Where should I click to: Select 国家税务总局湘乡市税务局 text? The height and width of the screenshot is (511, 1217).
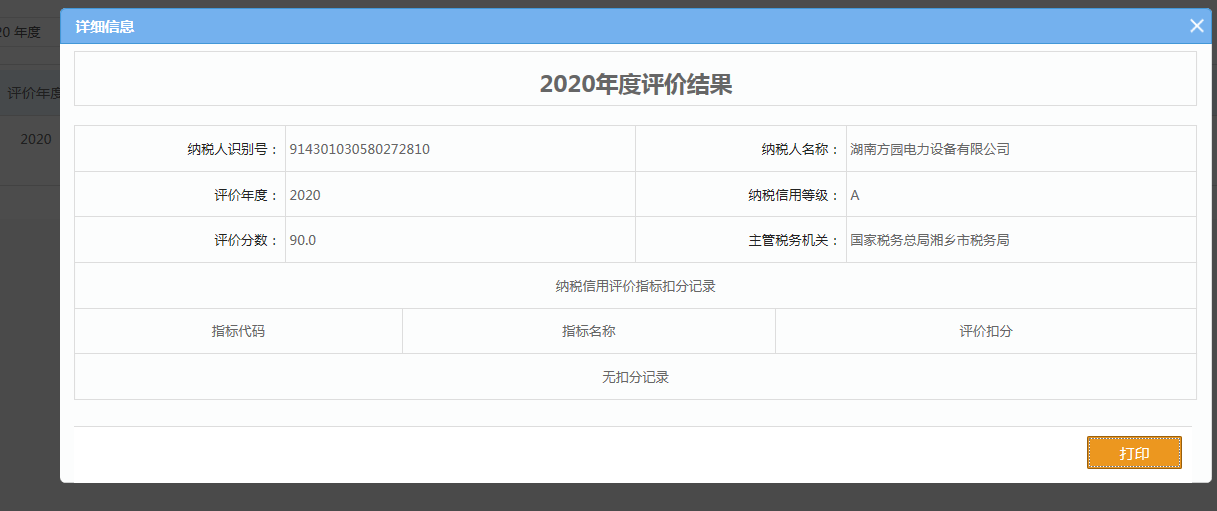(x=930, y=240)
